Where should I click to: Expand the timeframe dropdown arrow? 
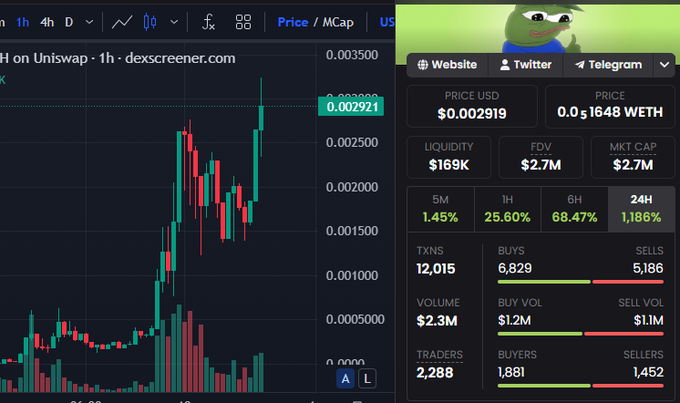[89, 22]
